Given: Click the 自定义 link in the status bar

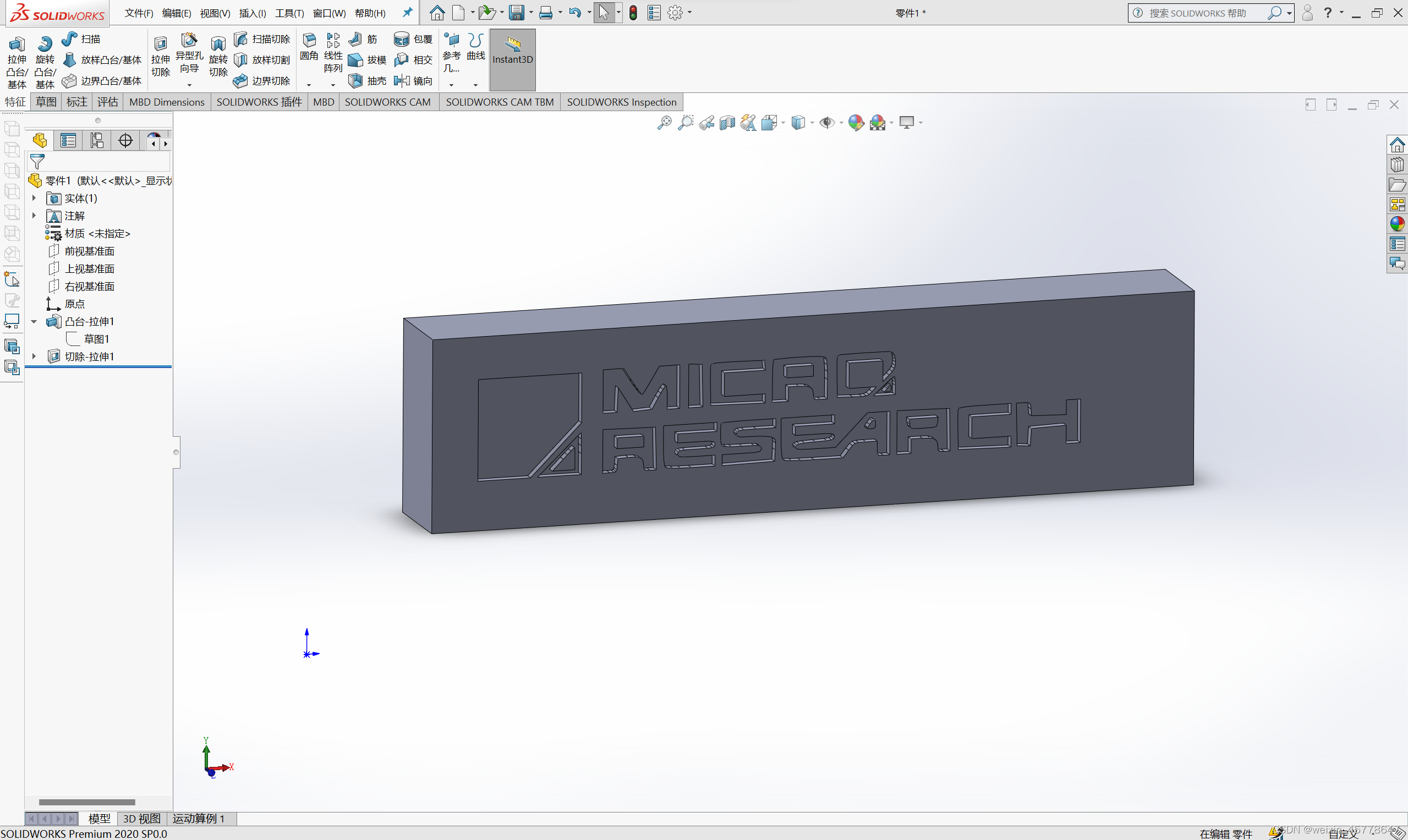Looking at the screenshot, I should [x=1343, y=833].
